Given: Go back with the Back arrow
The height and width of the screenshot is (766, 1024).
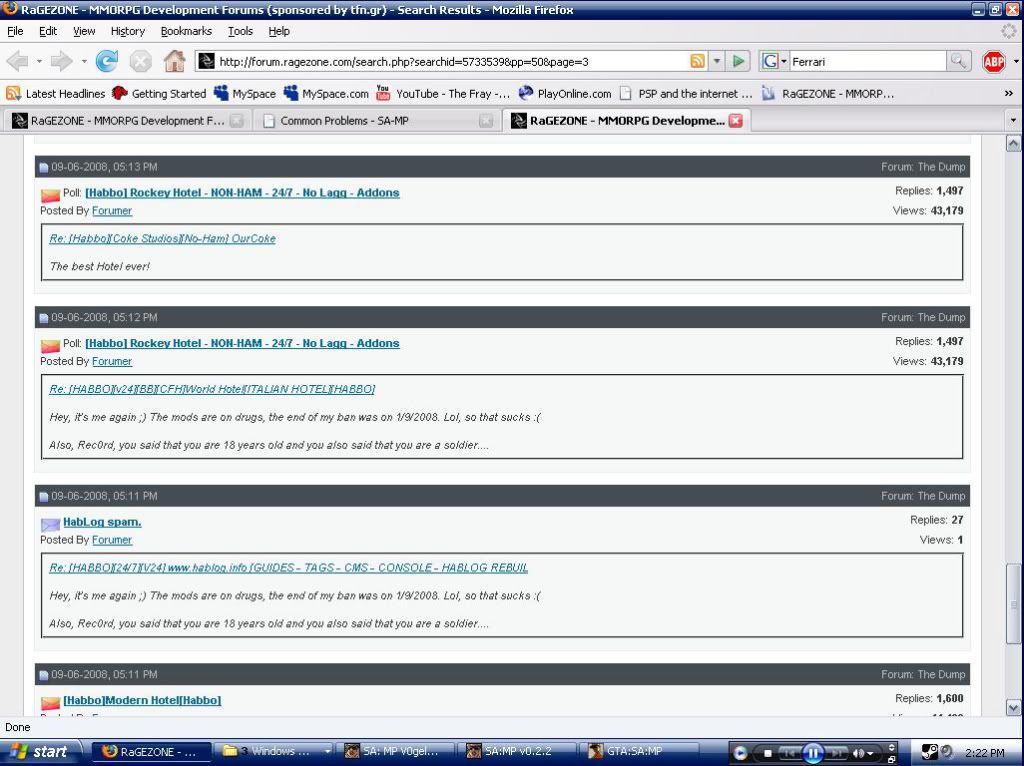Looking at the screenshot, I should [x=22, y=62].
